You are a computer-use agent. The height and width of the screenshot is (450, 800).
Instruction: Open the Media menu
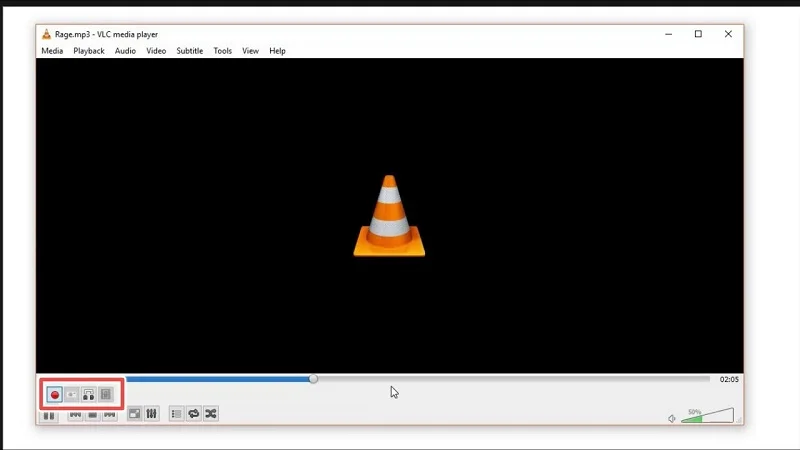click(x=52, y=51)
